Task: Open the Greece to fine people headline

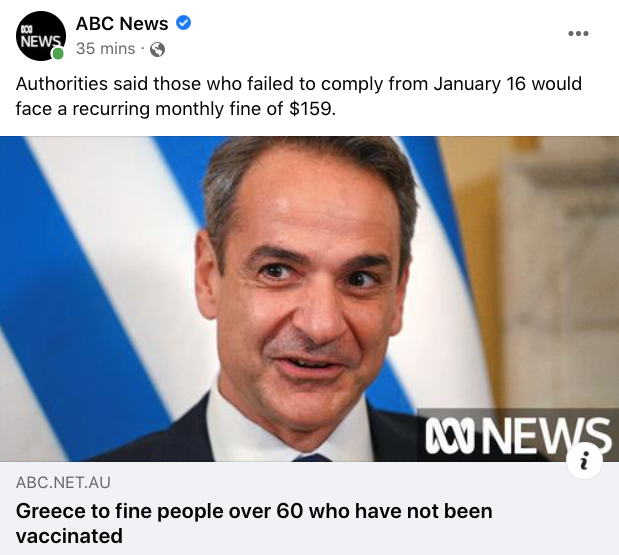Action: click(x=254, y=523)
